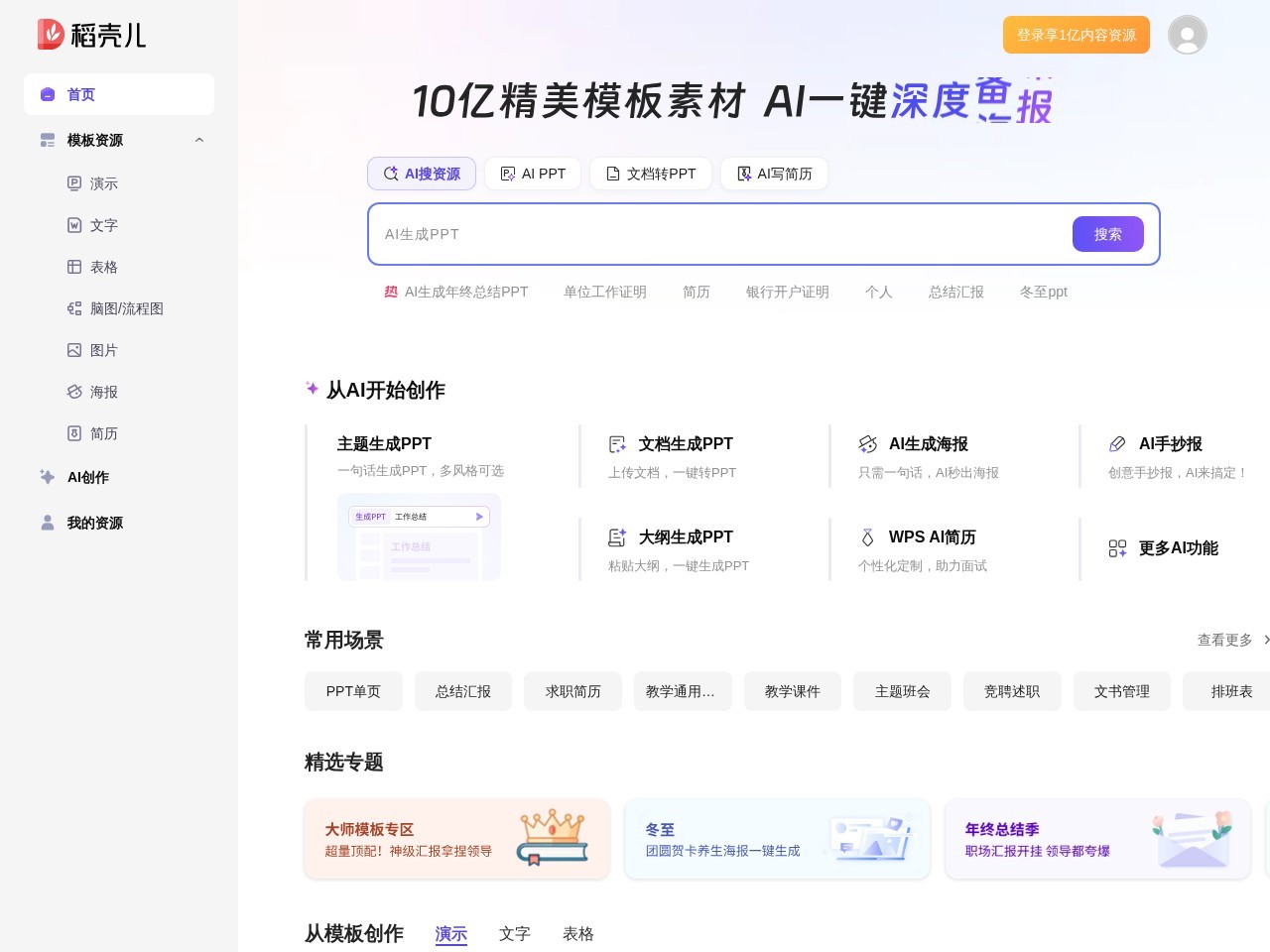Open the 简历 template category

click(103, 433)
